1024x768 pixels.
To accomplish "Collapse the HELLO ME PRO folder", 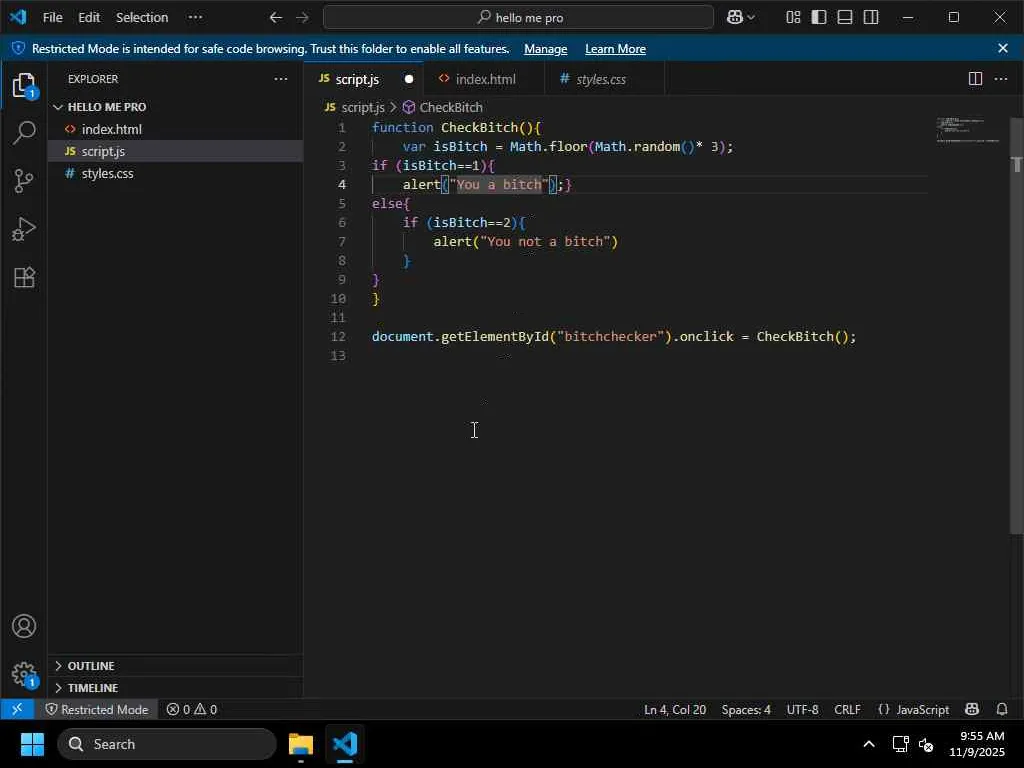I will pos(106,107).
